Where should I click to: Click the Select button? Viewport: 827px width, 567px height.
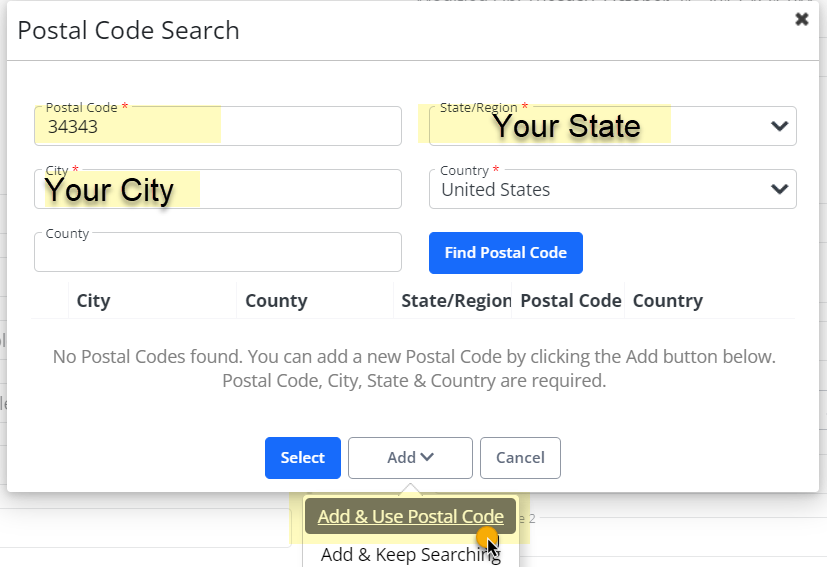tap(303, 458)
